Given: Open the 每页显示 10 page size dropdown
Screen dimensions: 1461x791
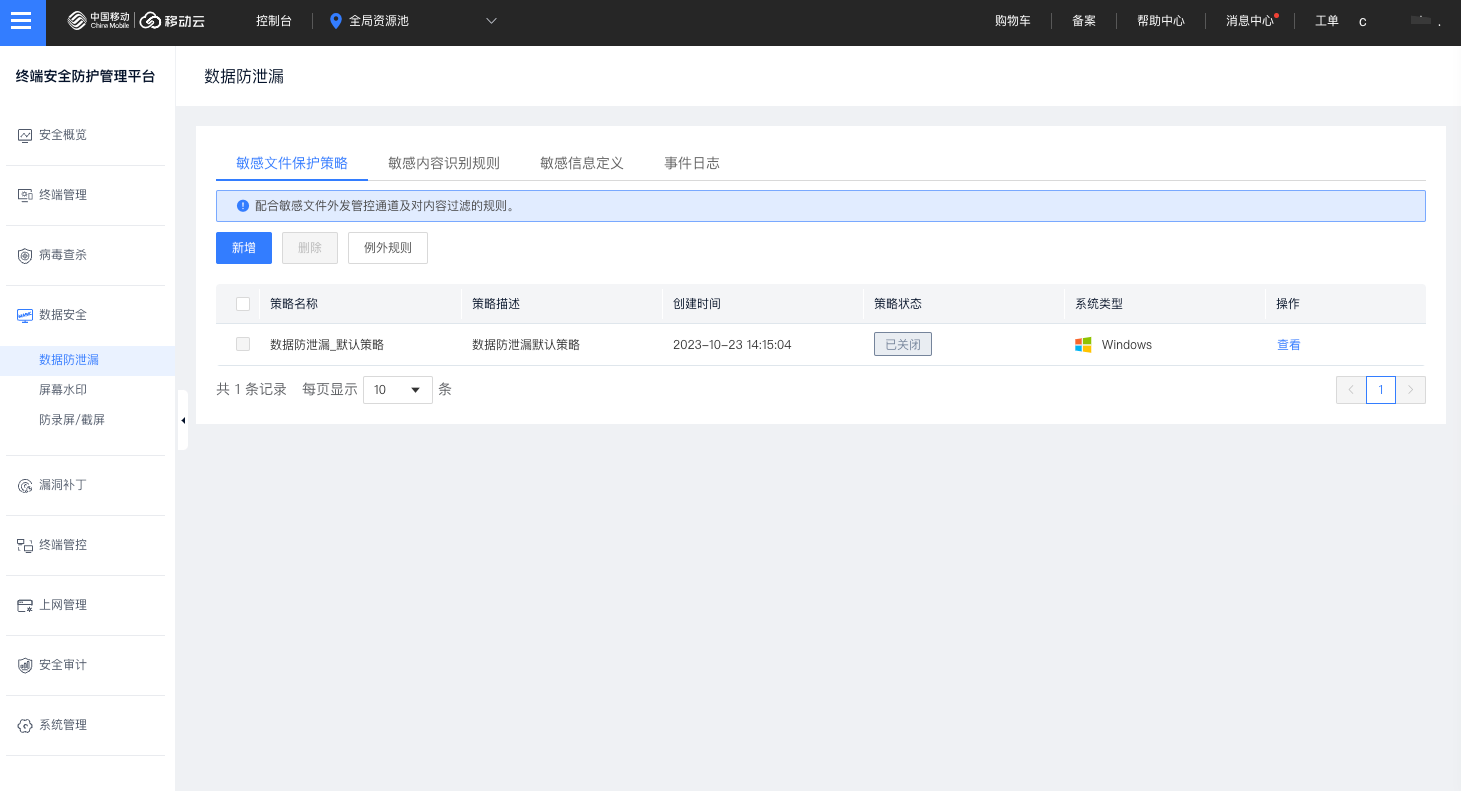Looking at the screenshot, I should coord(398,390).
